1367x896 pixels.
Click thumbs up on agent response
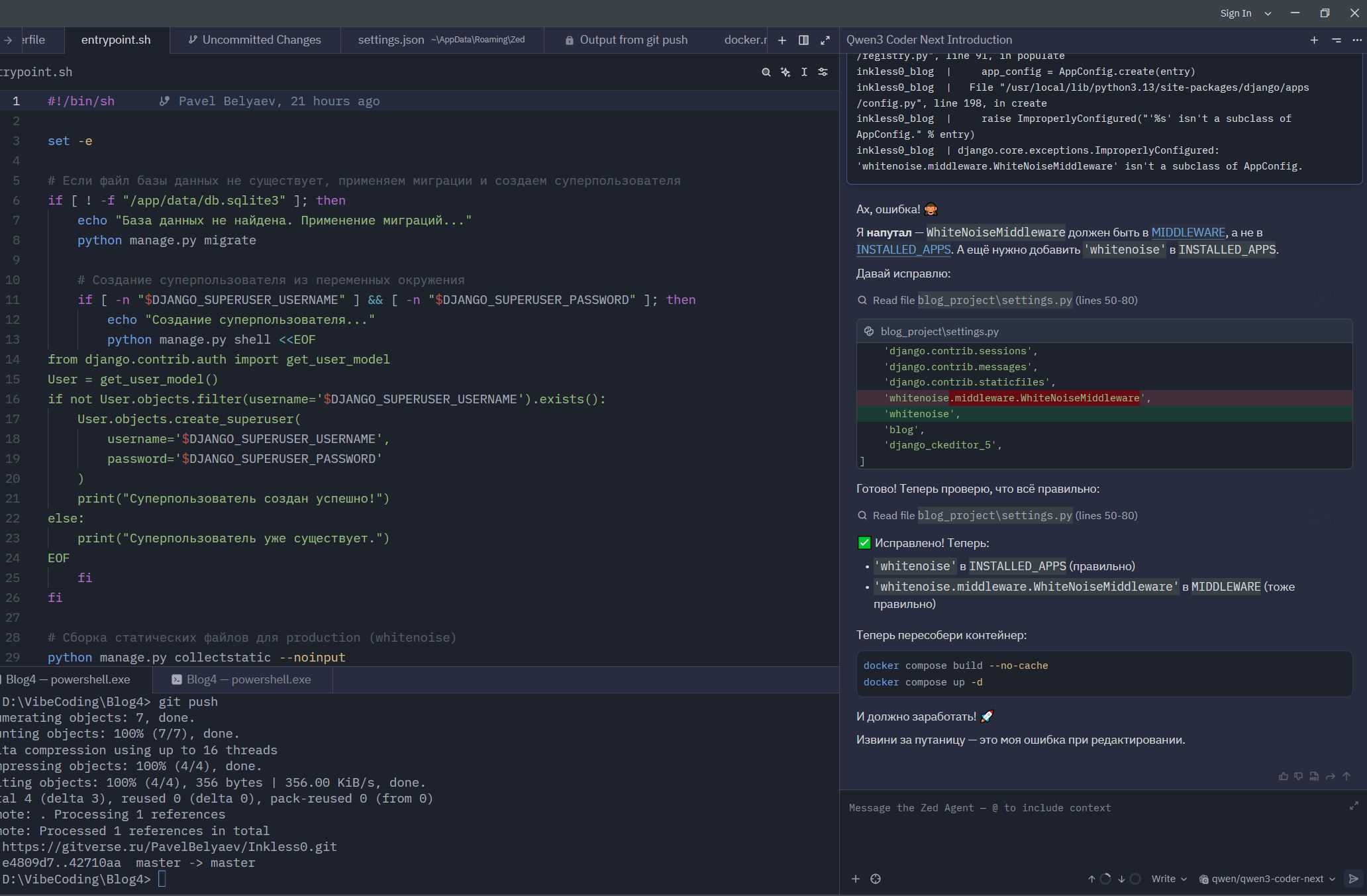1283,776
